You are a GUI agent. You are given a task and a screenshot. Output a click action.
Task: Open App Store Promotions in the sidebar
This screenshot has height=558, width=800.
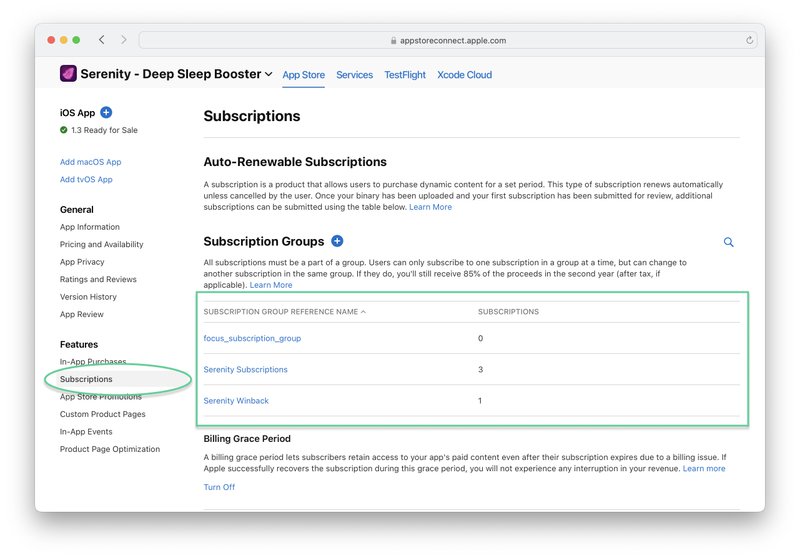pos(101,396)
